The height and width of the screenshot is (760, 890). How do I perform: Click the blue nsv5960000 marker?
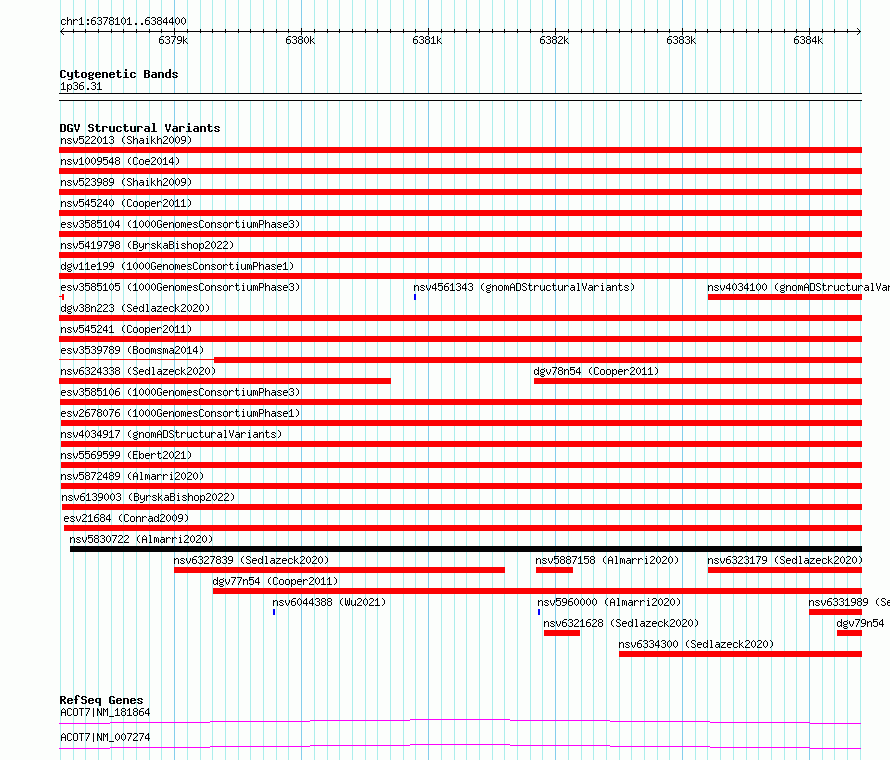point(539,612)
